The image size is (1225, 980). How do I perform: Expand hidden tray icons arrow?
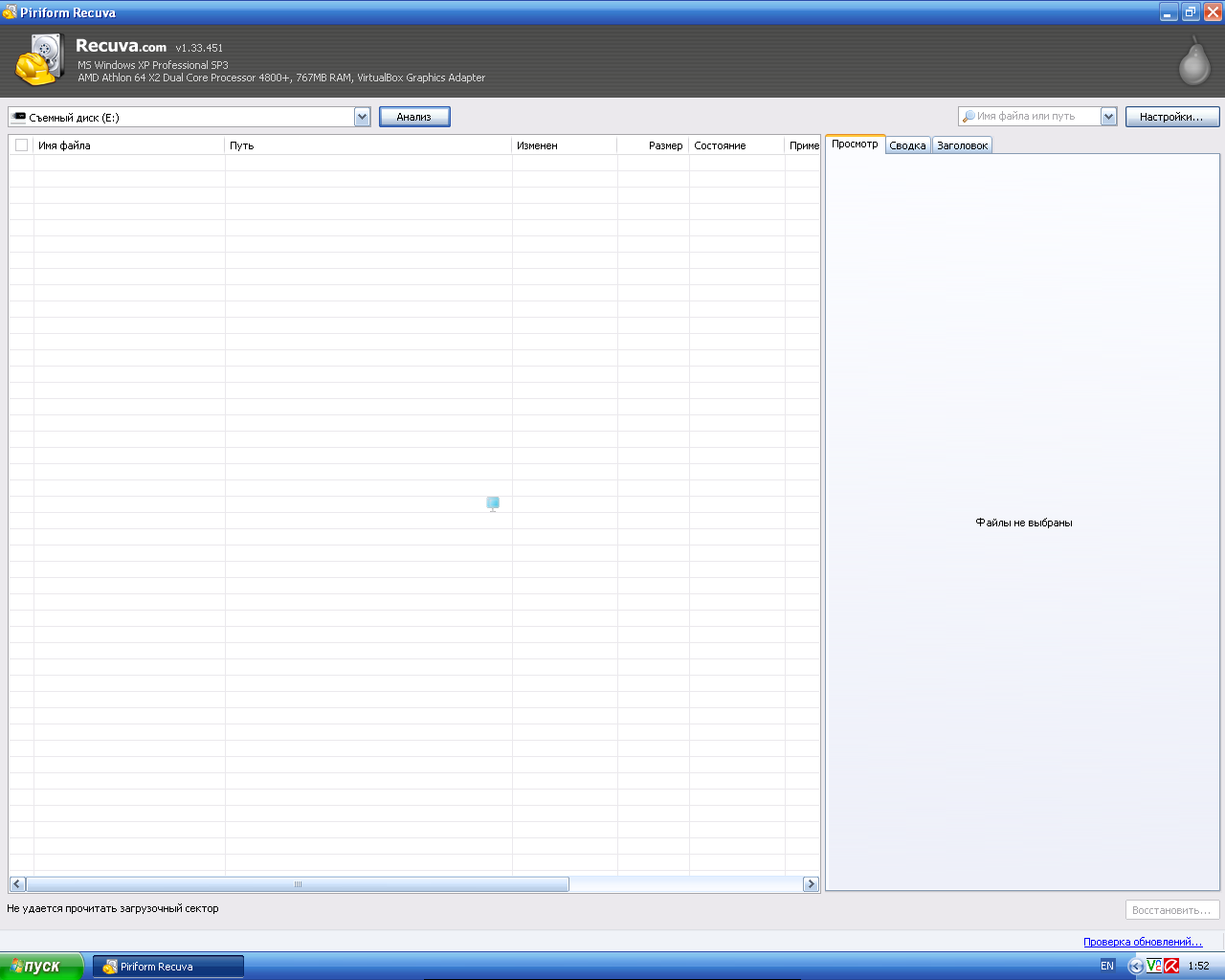click(1136, 966)
